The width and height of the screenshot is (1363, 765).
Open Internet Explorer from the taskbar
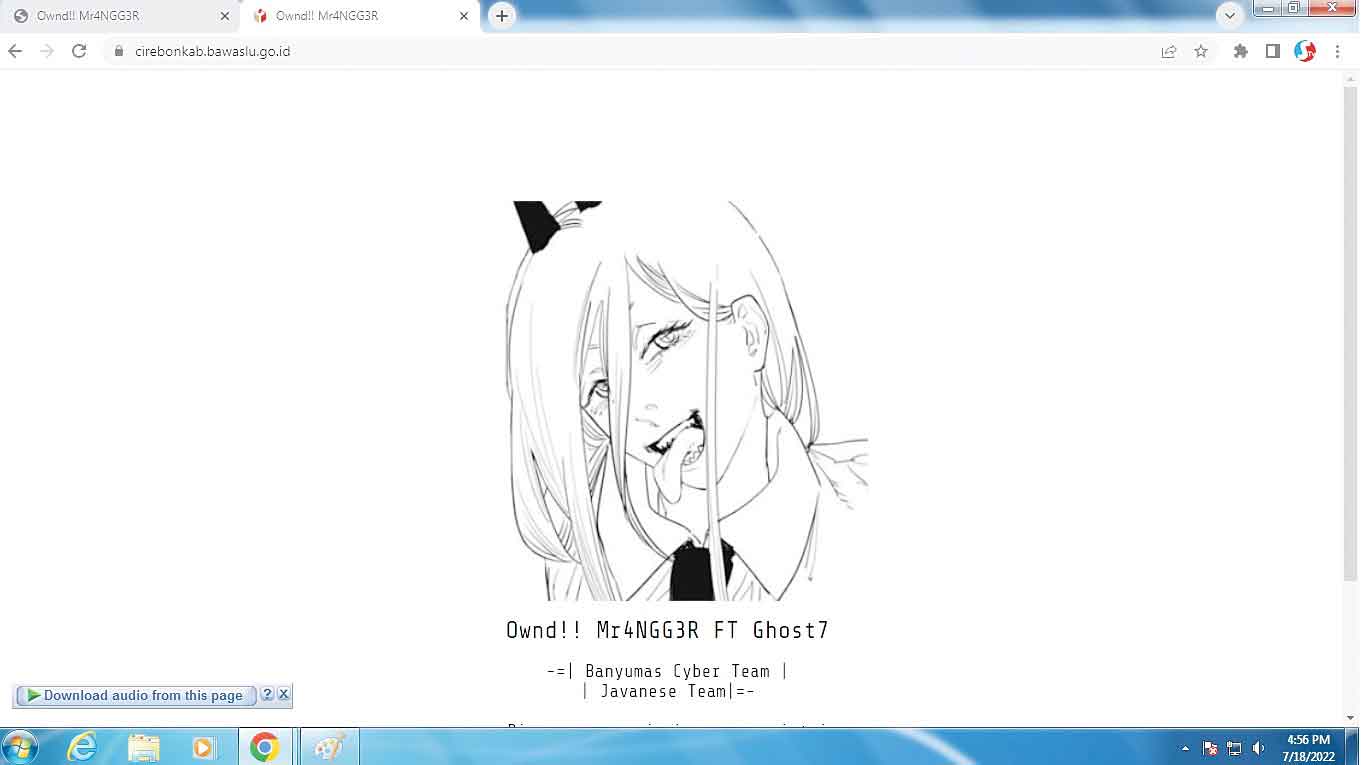82,747
